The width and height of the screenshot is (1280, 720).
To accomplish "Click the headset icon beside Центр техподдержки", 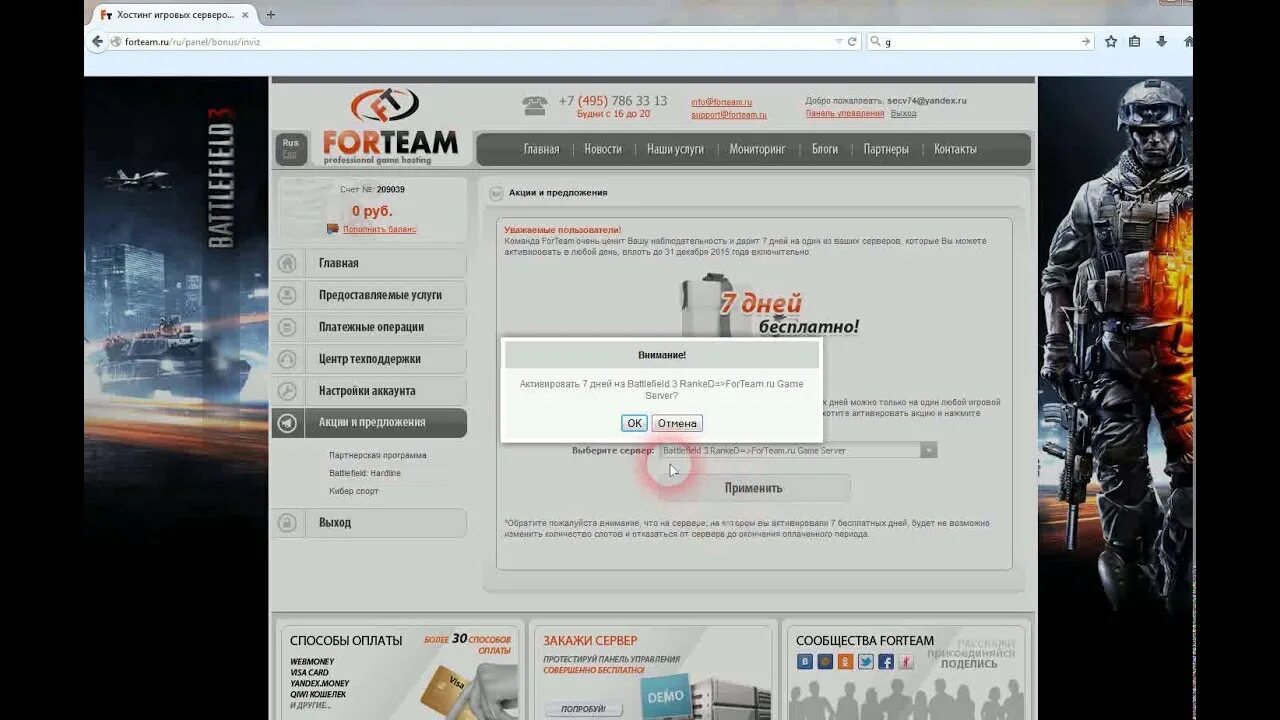I will [287, 359].
